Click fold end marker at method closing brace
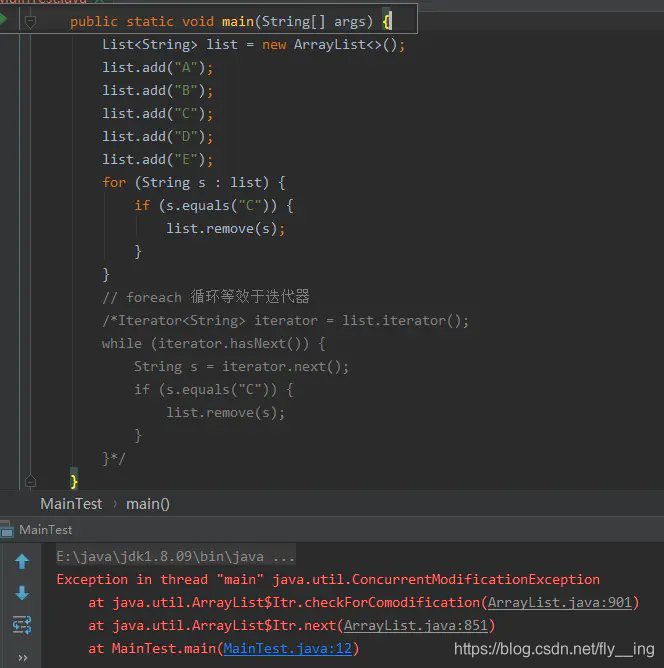Image resolution: width=664 pixels, height=668 pixels. 30,481
